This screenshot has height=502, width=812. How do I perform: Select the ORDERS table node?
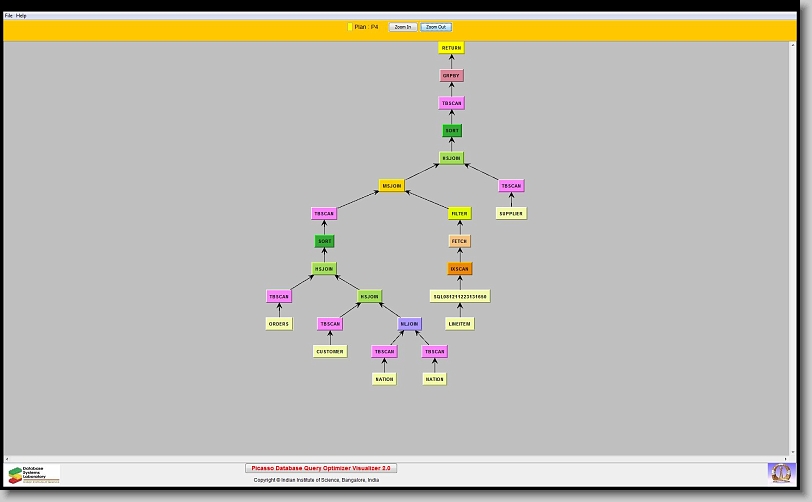pyautogui.click(x=279, y=324)
